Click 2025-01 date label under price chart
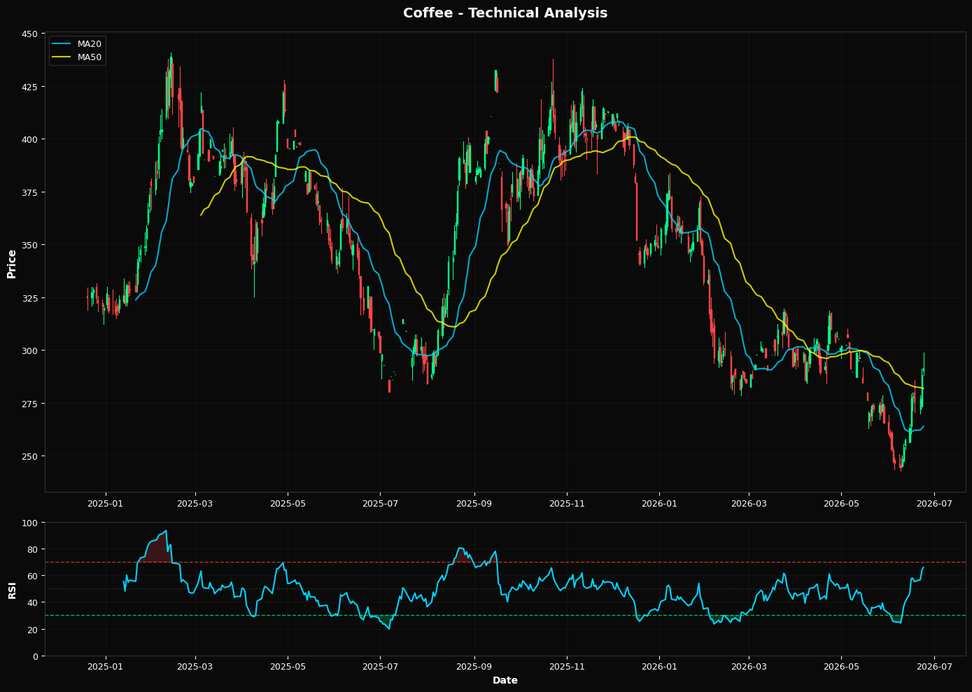 pyautogui.click(x=105, y=503)
